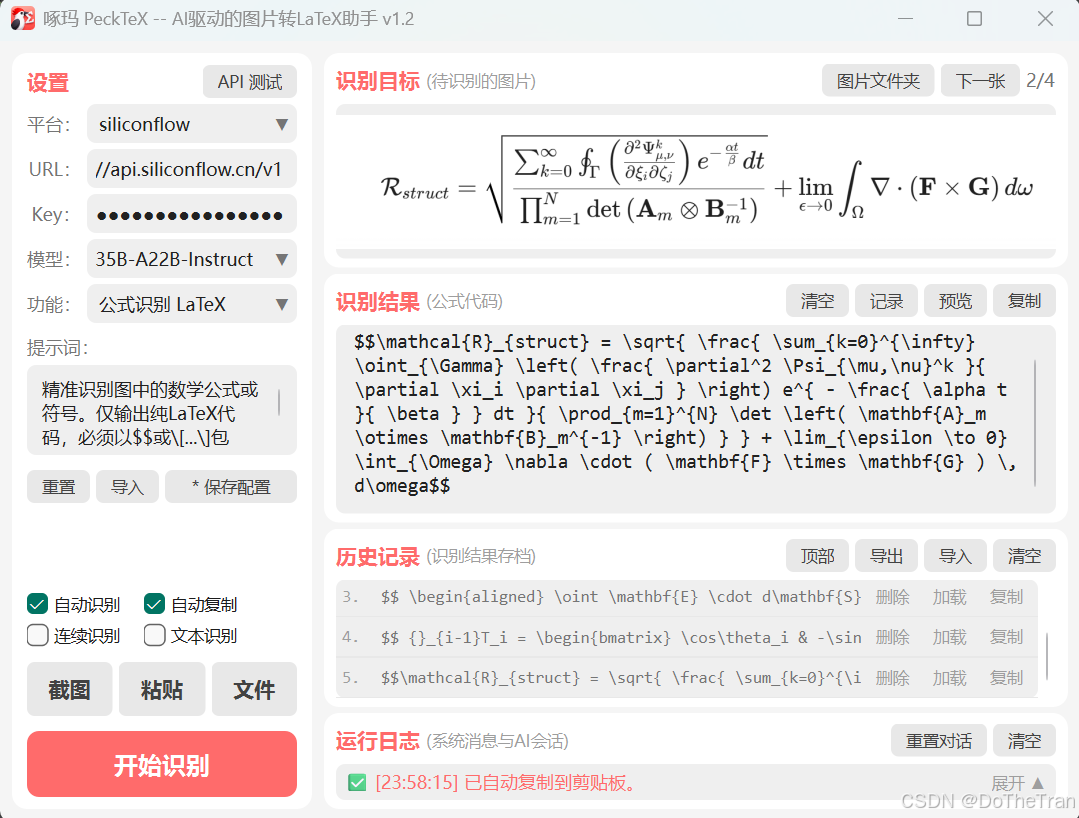Click the green checkmark log status icon
1079x818 pixels.
pyautogui.click(x=357, y=783)
